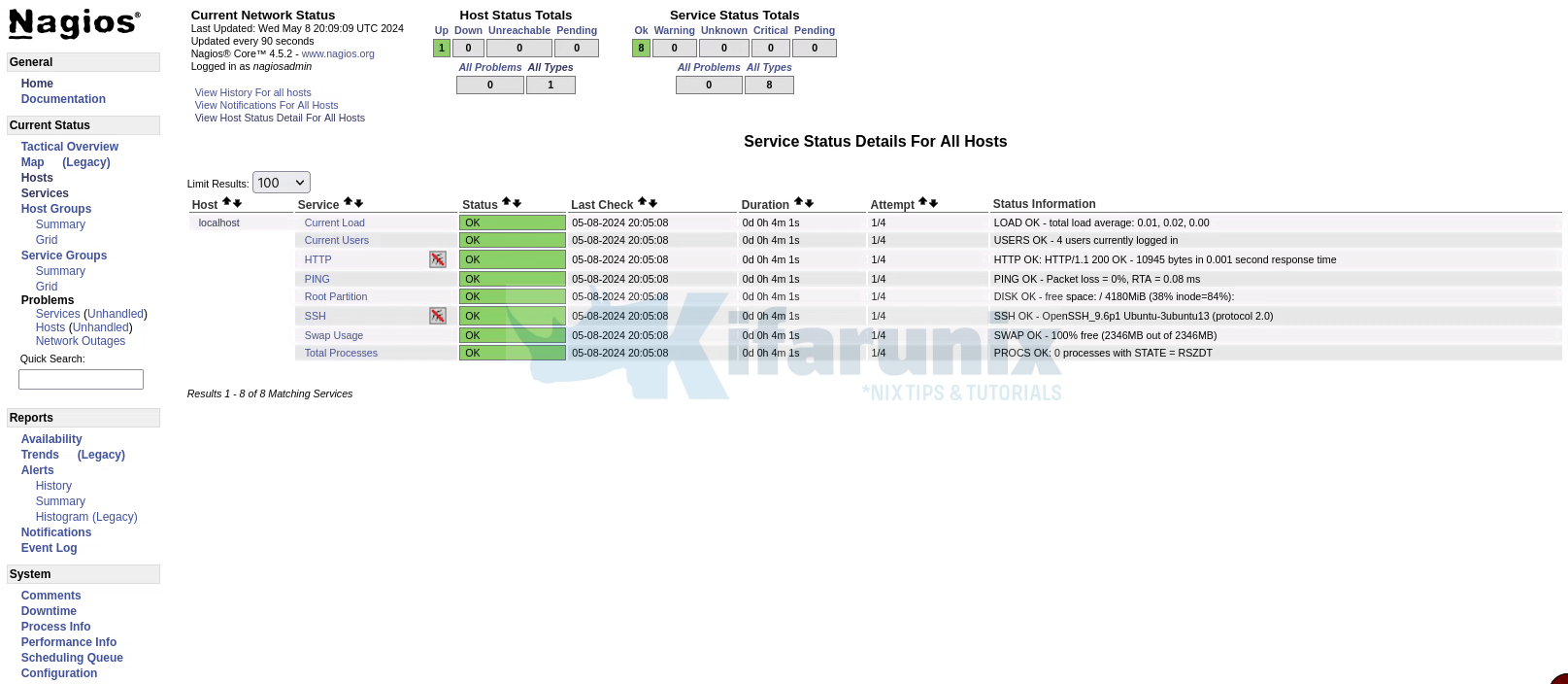Open the Root Partition service link
This screenshot has width=1568, height=684.
point(336,296)
